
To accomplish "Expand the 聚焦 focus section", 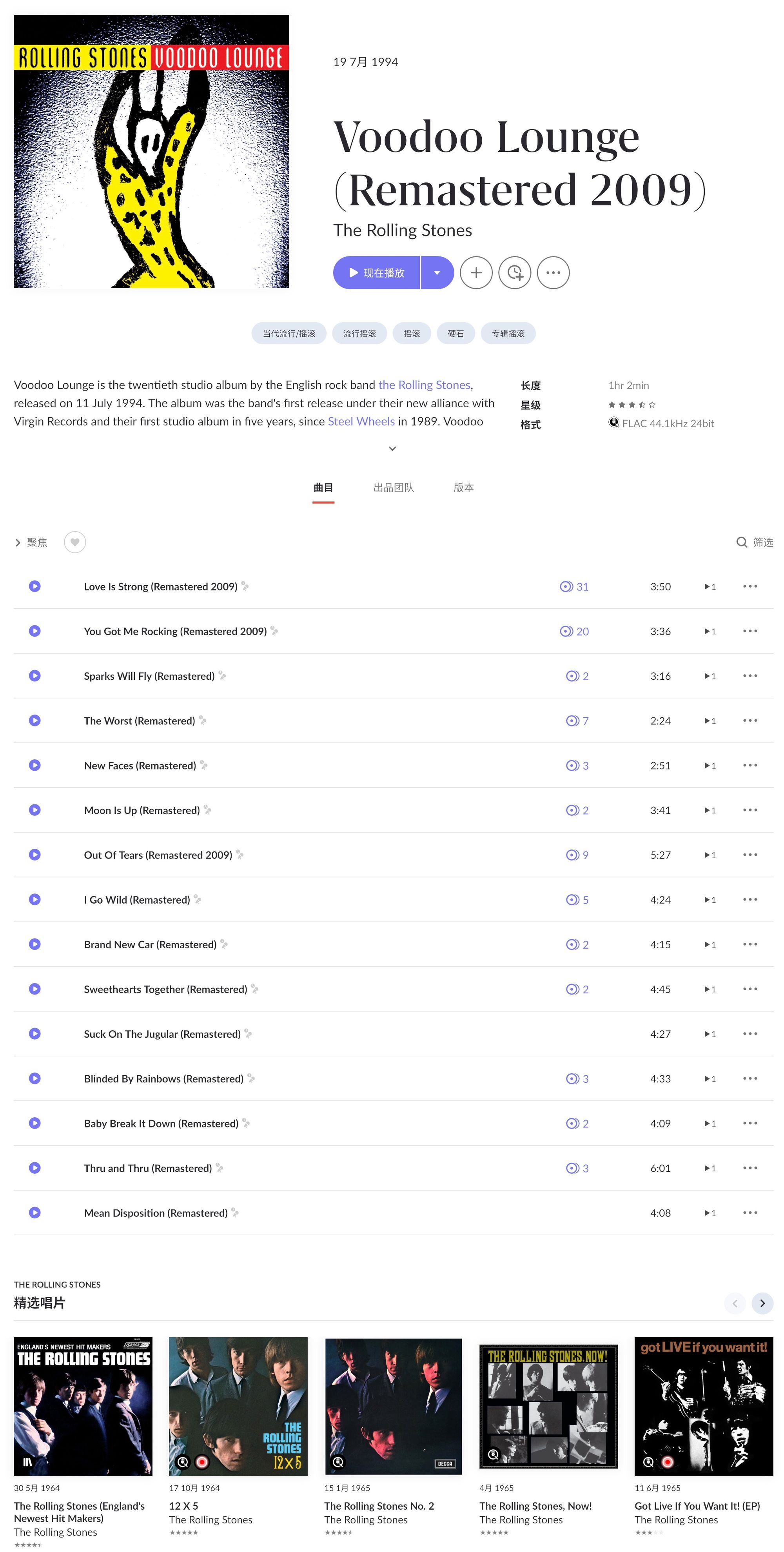I will point(31,542).
